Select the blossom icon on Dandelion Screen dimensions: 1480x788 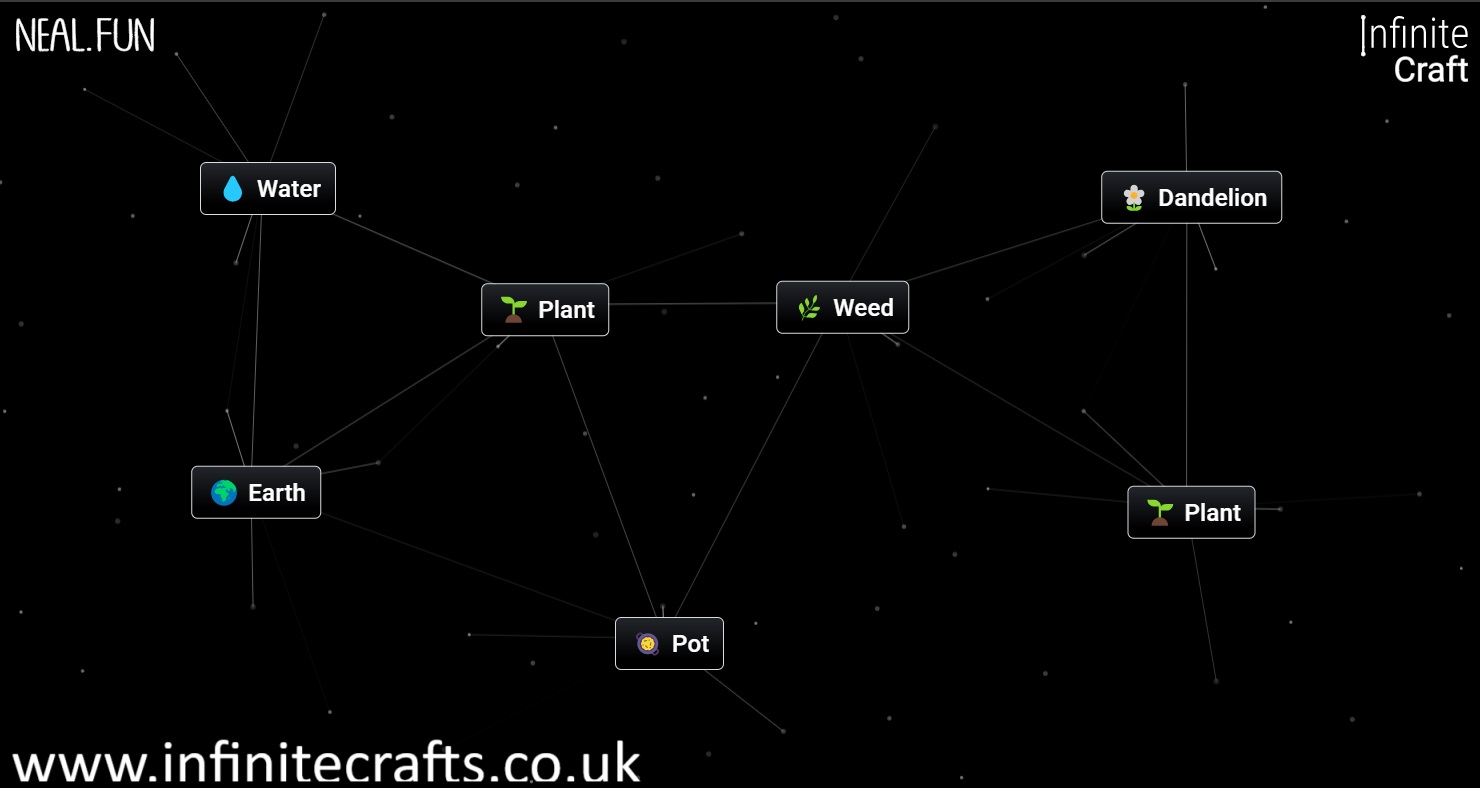(x=1131, y=197)
